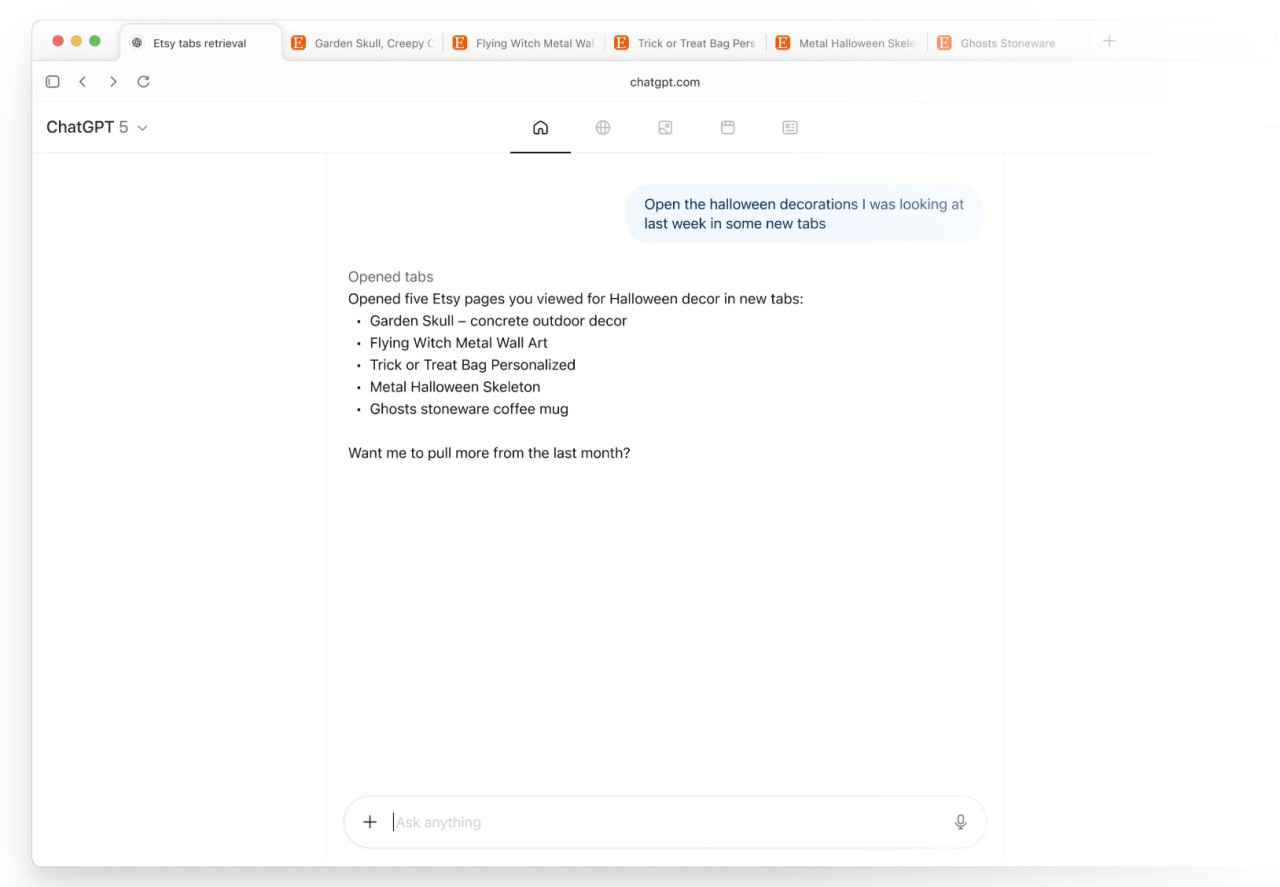Image resolution: width=1280 pixels, height=887 pixels.
Task: Click inside the Ask anything input field
Action: (600, 821)
